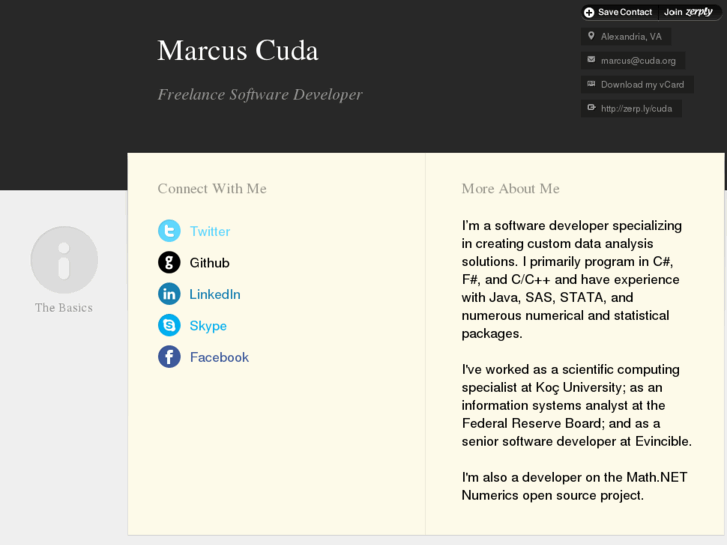Click the plus icon beside Save Contact

(x=589, y=12)
